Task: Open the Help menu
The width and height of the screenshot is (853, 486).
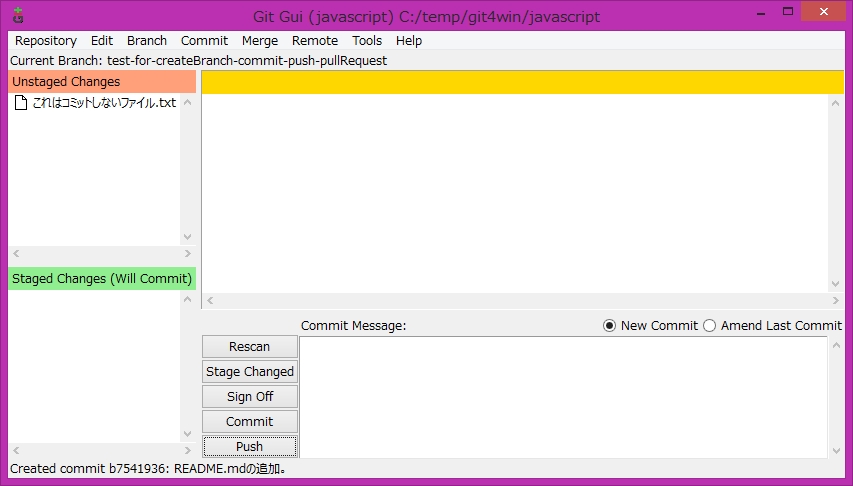Action: [409, 41]
